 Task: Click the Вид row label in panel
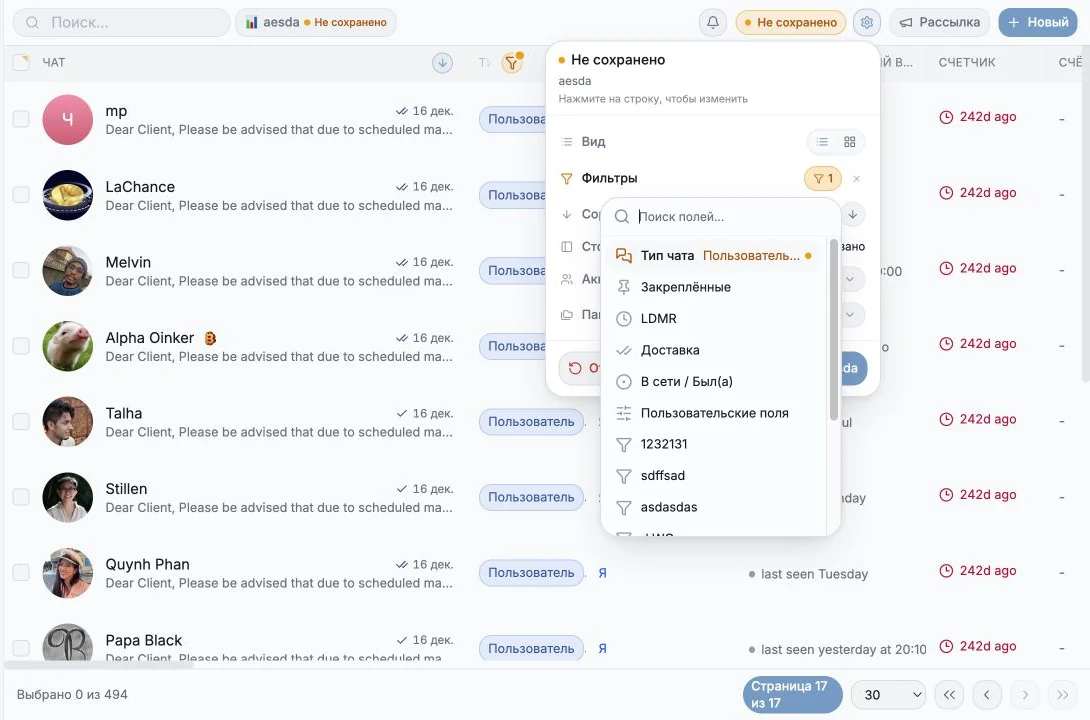coord(593,142)
